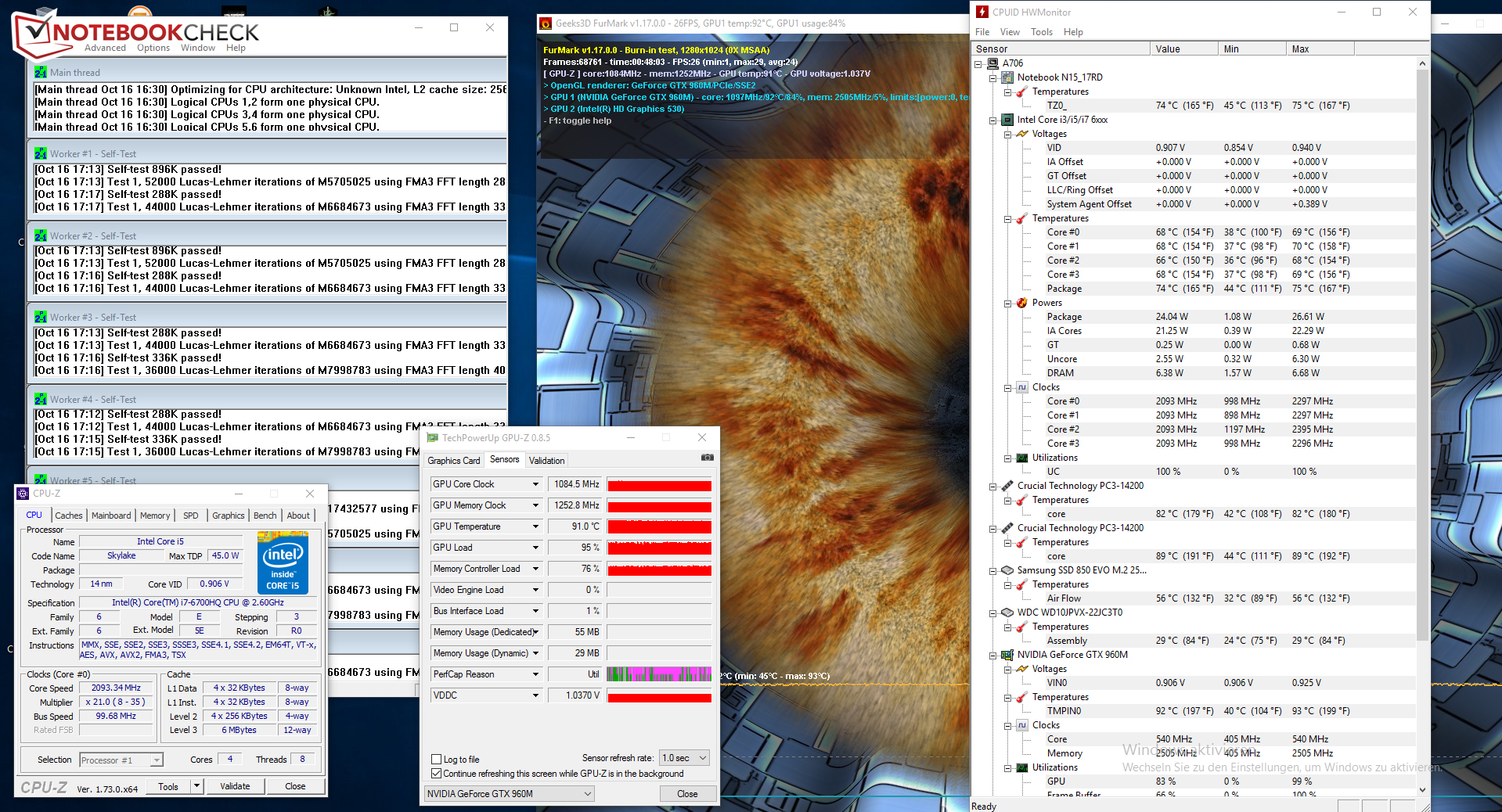This screenshot has height=812, width=1502.
Task: Click the Main thread window icon in Prime95
Action: click(41, 72)
